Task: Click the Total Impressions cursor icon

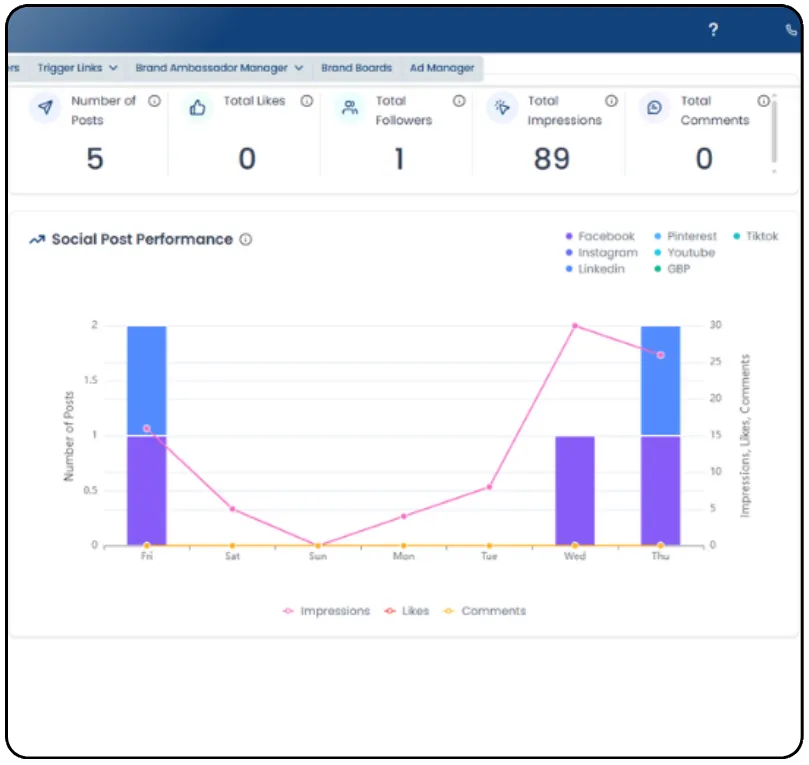Action: (502, 107)
